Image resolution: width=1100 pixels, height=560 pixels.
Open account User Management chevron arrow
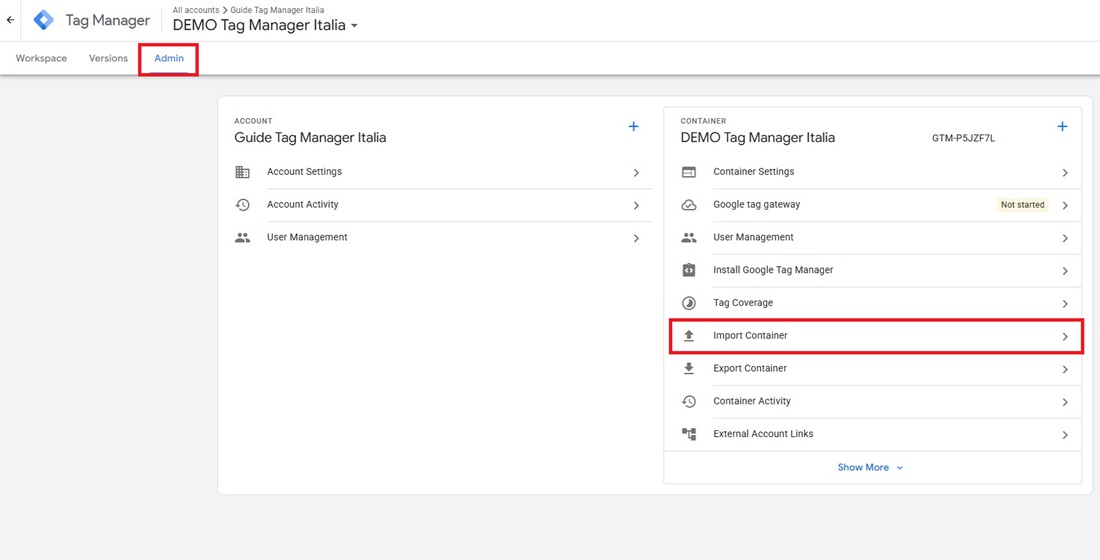(x=636, y=238)
